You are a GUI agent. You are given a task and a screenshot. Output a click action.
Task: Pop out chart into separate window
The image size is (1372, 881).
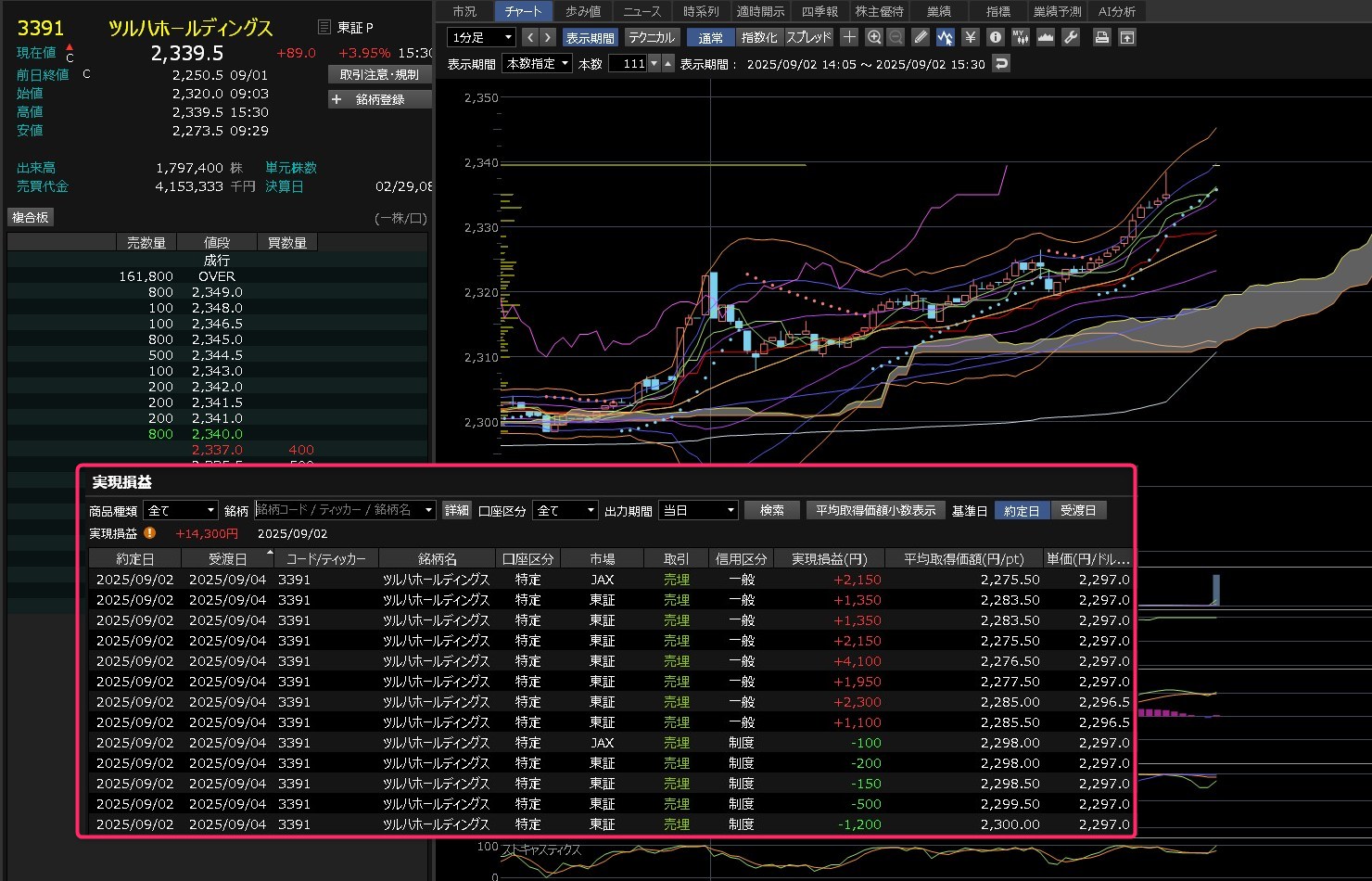point(1126,37)
